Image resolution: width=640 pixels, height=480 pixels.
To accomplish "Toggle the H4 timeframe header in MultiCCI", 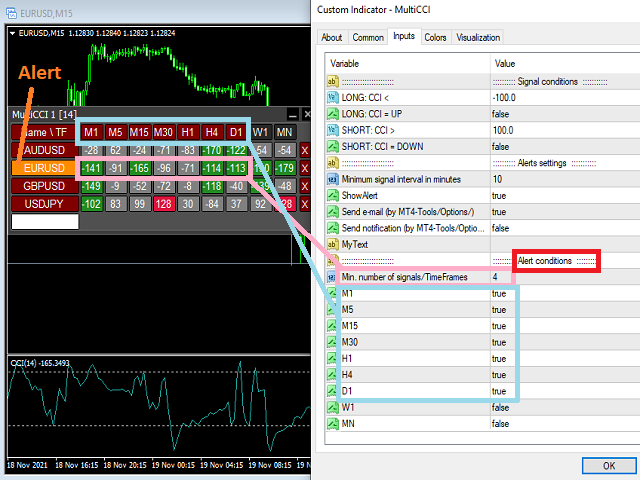I will point(212,133).
